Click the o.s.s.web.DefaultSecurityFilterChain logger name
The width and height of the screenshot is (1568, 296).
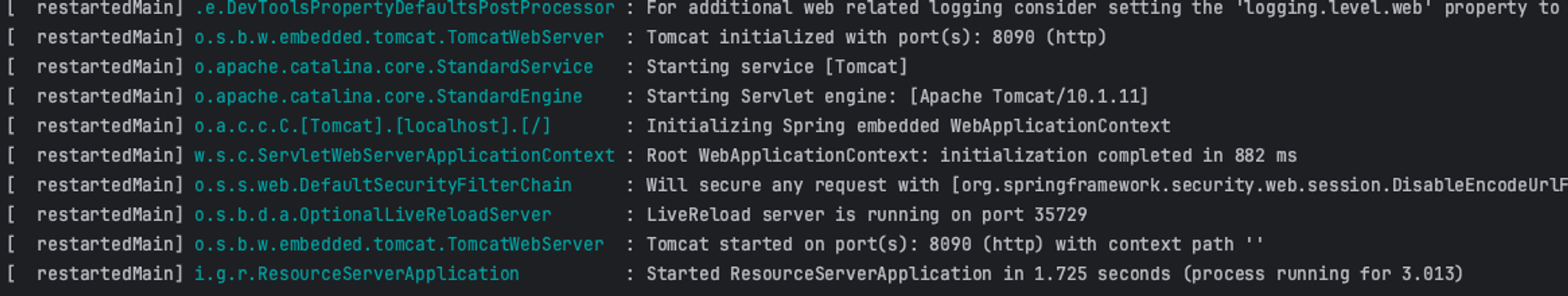(383, 186)
